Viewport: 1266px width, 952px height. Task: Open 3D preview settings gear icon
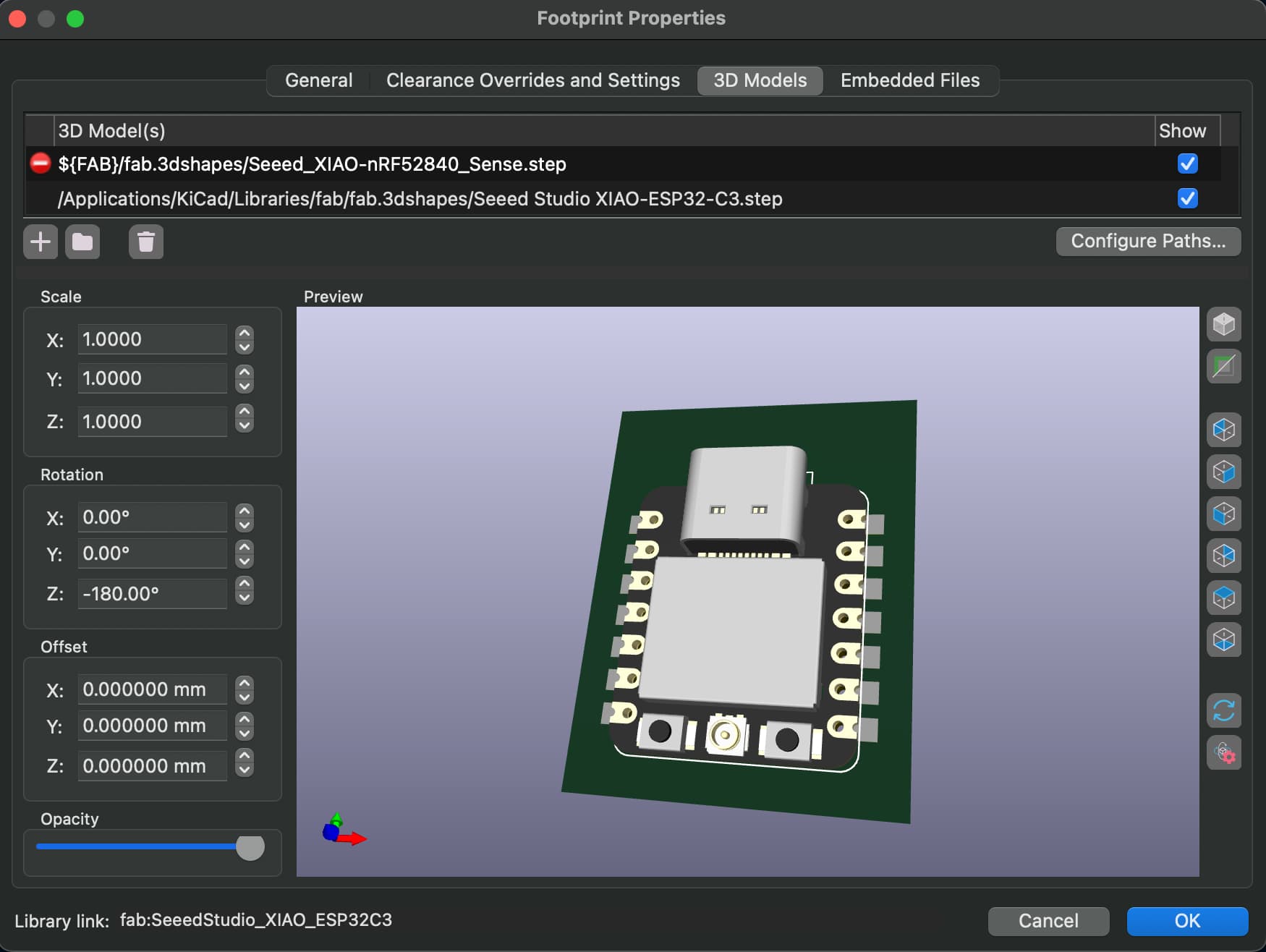[x=1223, y=753]
